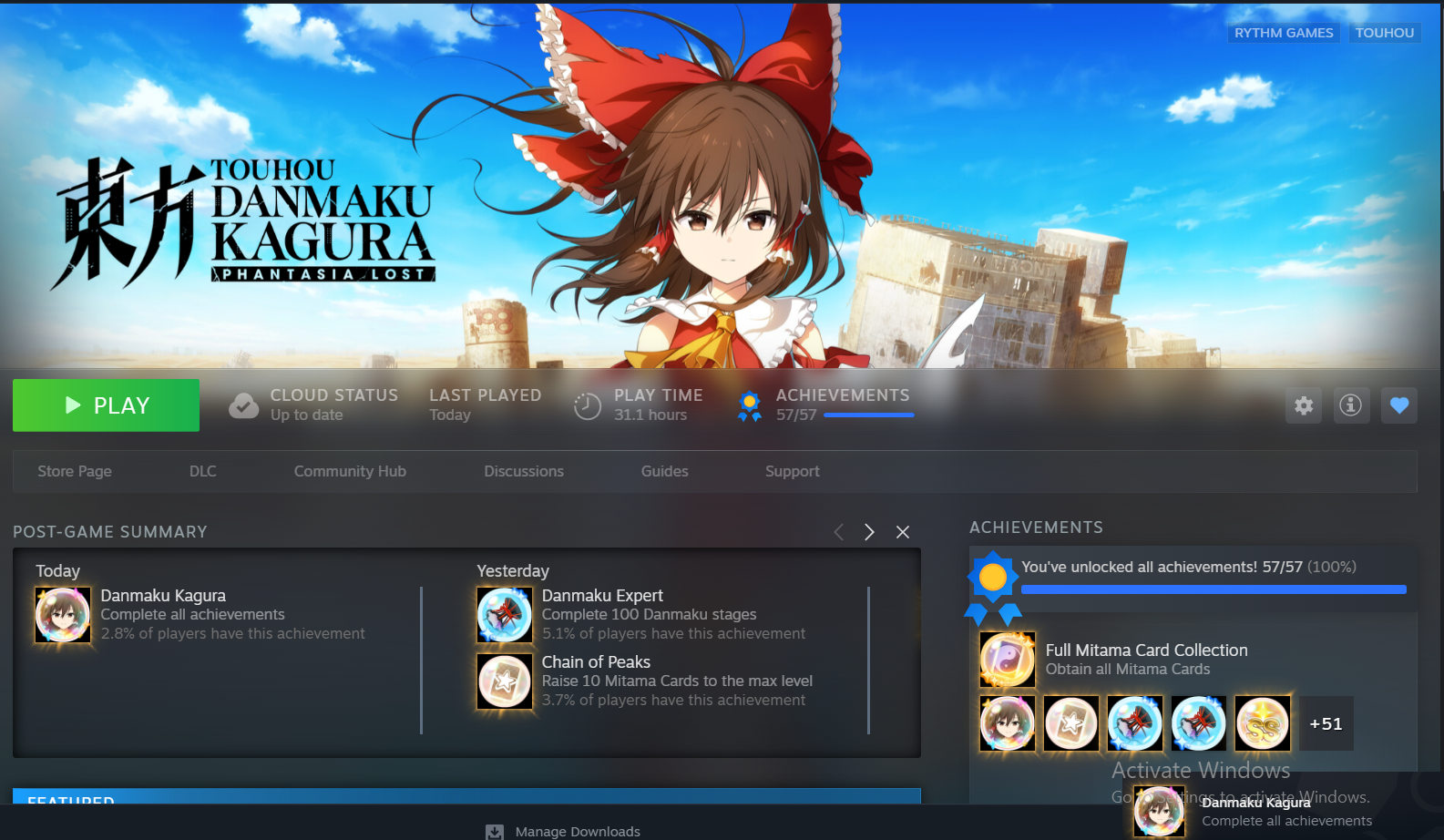Show the +51 remaining achievements
1444x840 pixels.
tap(1326, 723)
